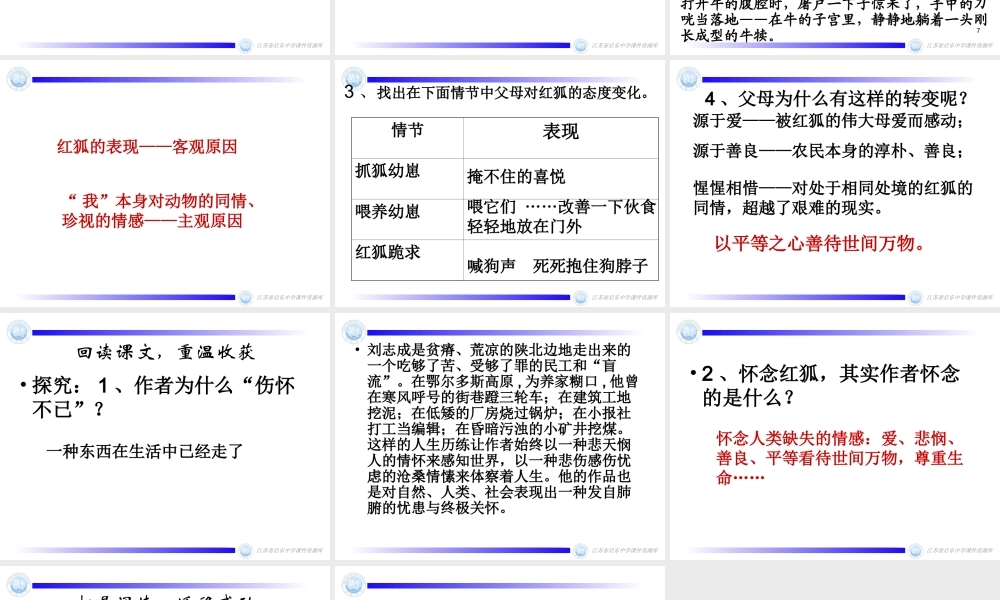The width and height of the screenshot is (1000, 600).
Task: Click the red text 红狐的表现——客观原因
Action: point(147,147)
